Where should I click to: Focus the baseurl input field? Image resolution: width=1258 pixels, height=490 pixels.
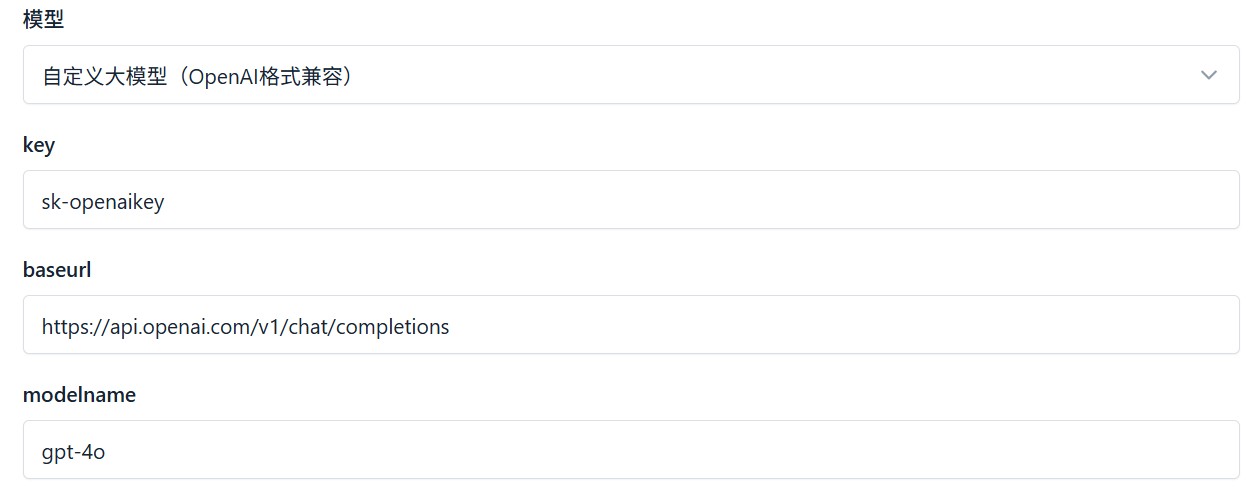(630, 325)
